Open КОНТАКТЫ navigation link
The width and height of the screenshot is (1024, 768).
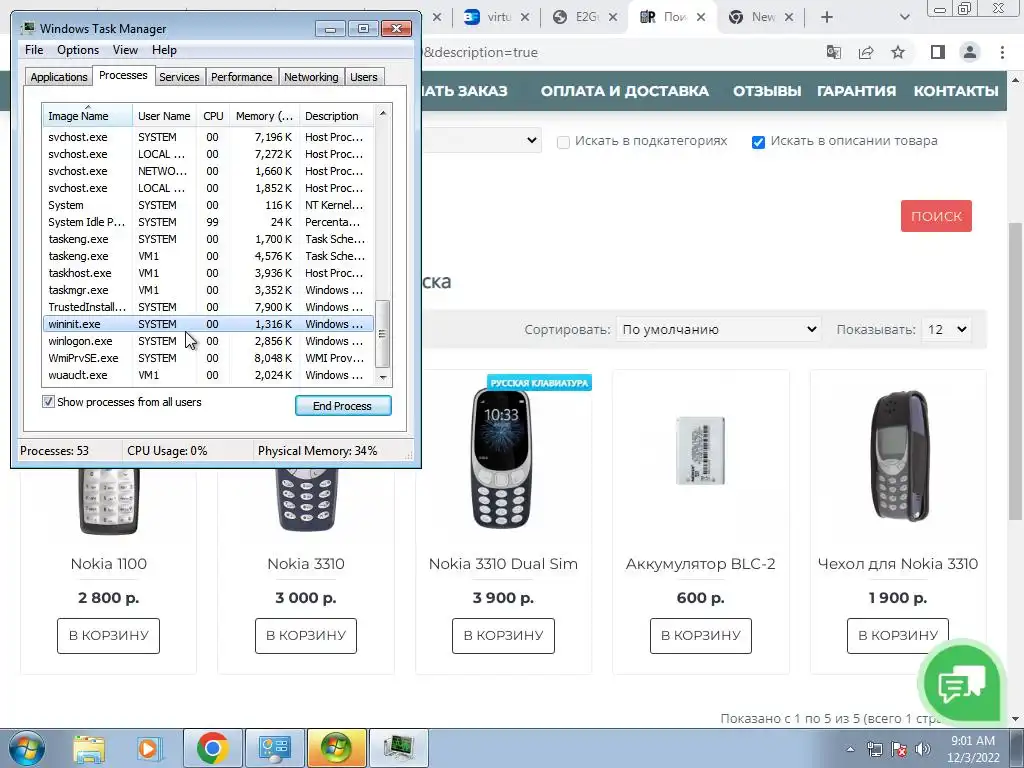(955, 91)
